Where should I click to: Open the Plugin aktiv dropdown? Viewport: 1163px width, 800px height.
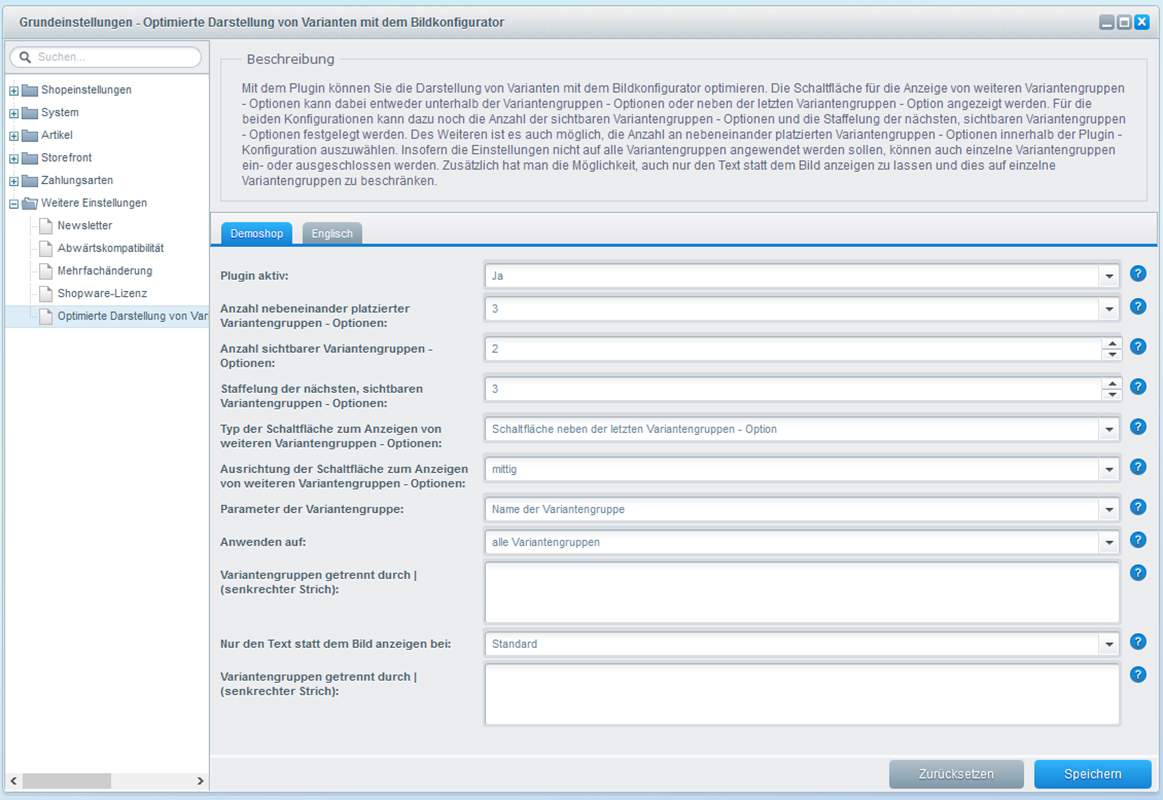click(1109, 276)
